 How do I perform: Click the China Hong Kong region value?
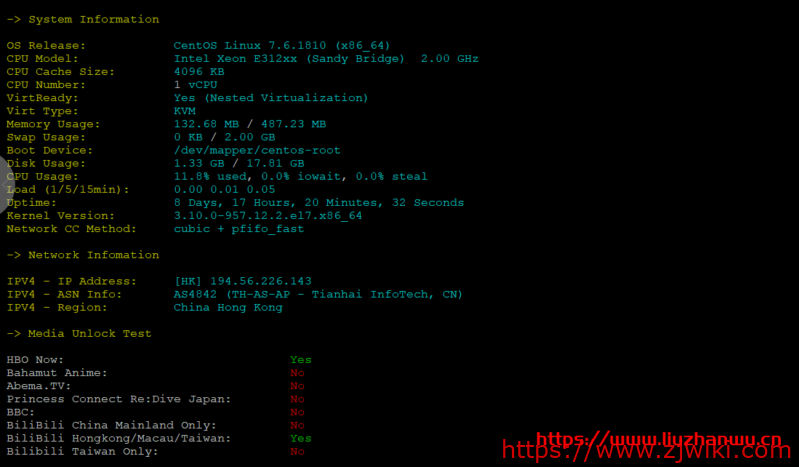(x=228, y=307)
